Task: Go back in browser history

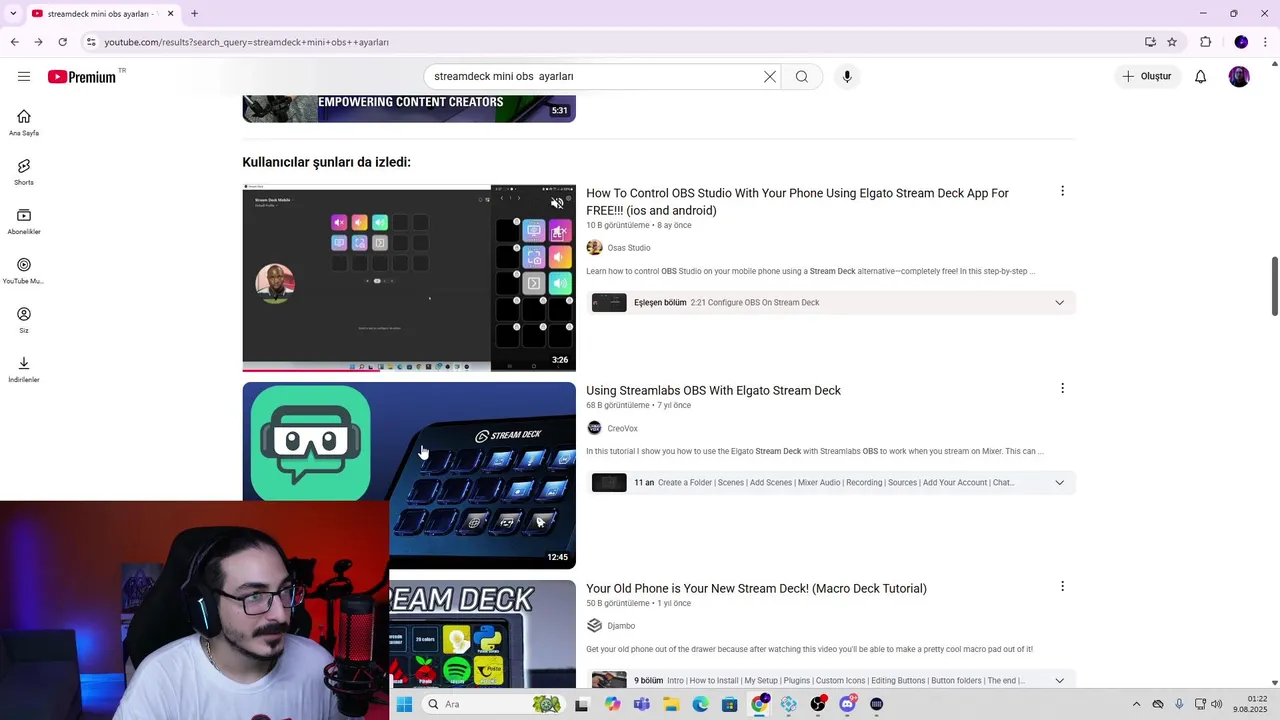Action: point(14,42)
